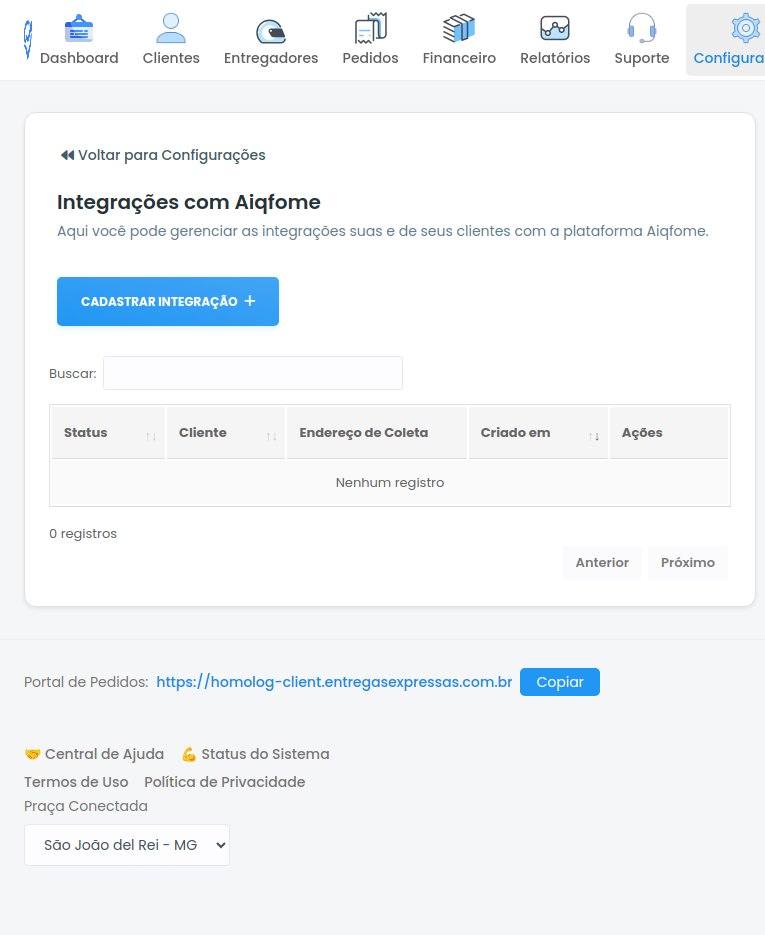Image resolution: width=765 pixels, height=935 pixels.
Task: Open the Praça Conectada city dropdown
Action: pos(126,844)
